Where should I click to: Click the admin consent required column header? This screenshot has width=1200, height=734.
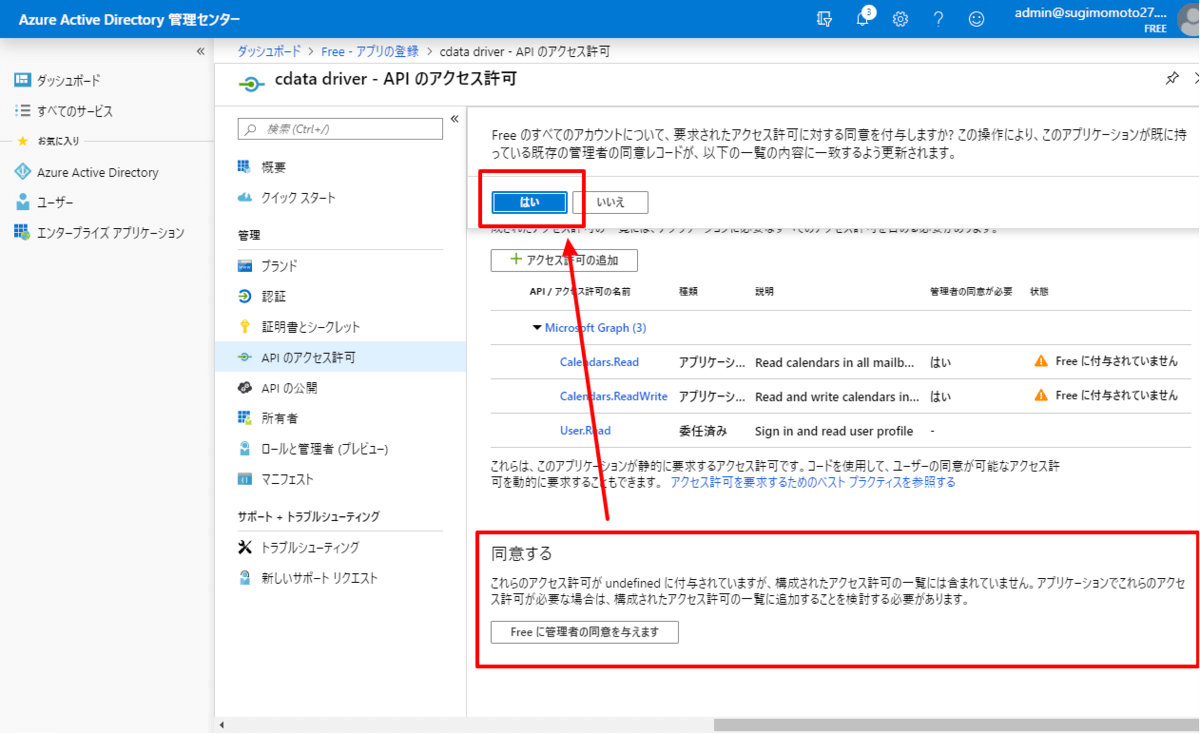click(971, 292)
